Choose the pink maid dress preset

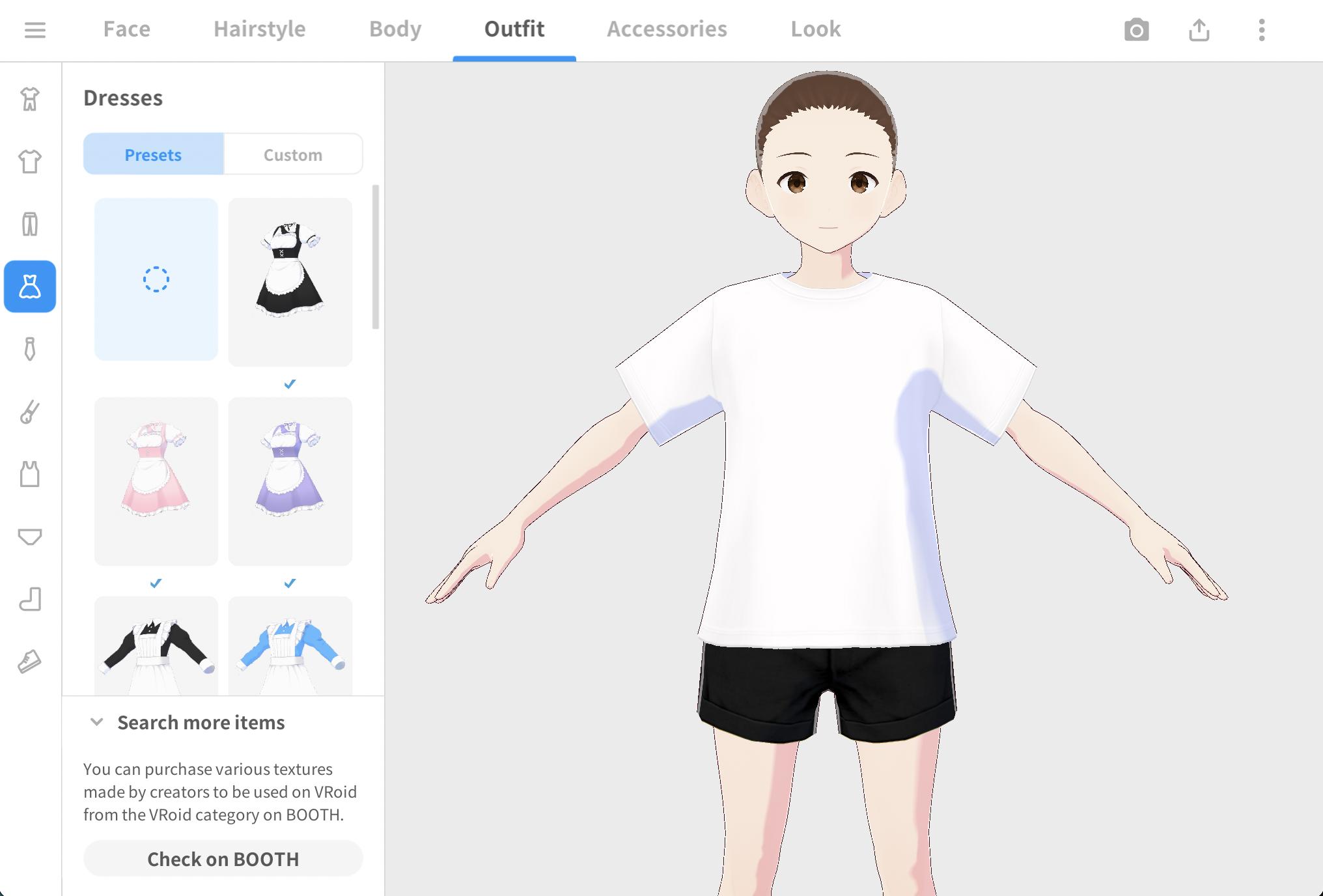(156, 481)
